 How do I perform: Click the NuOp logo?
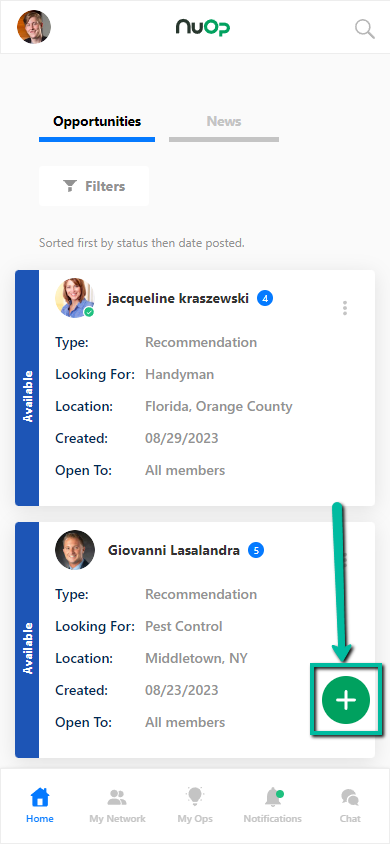[x=202, y=27]
